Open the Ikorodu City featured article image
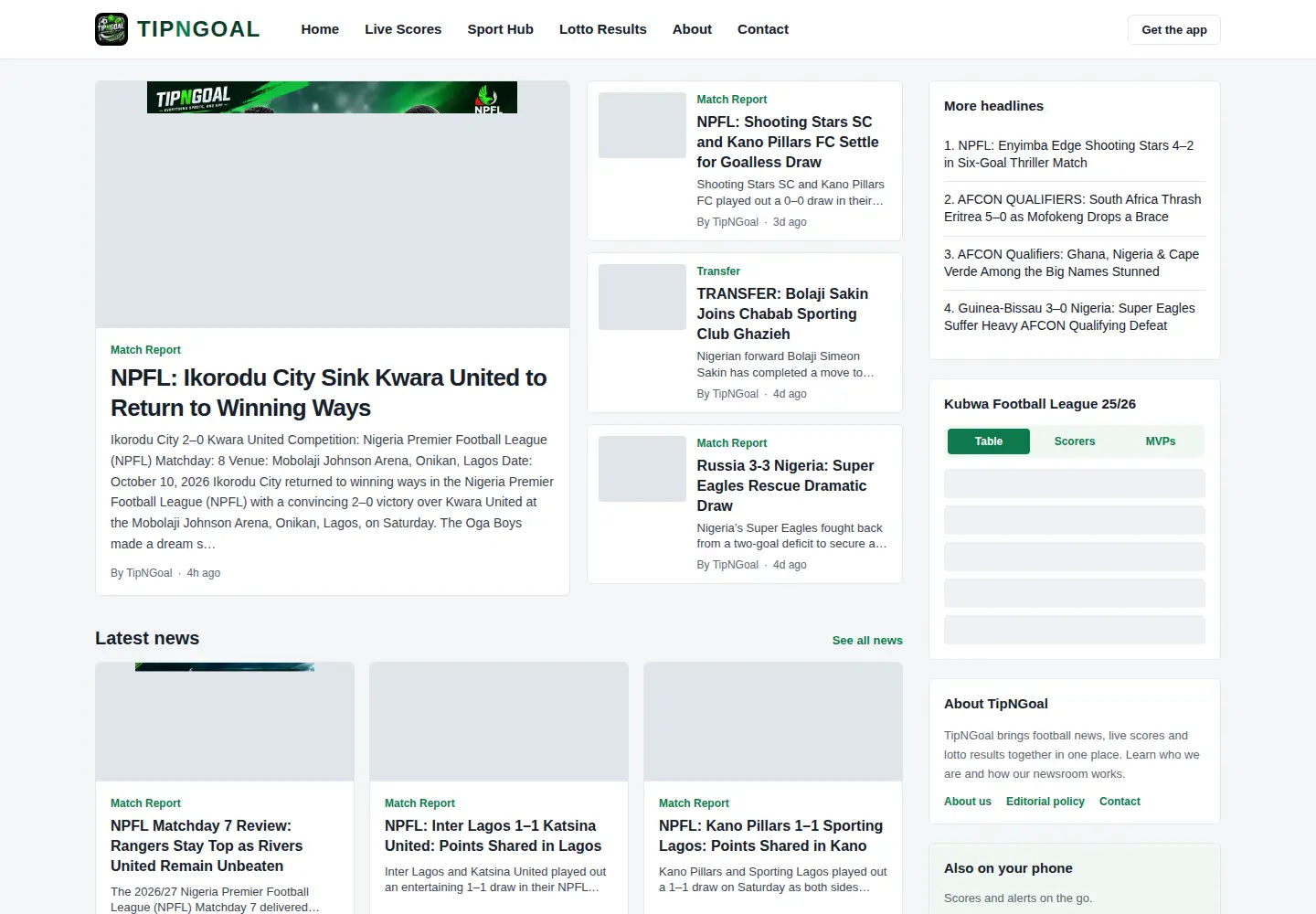The height and width of the screenshot is (914, 1316). [333, 205]
